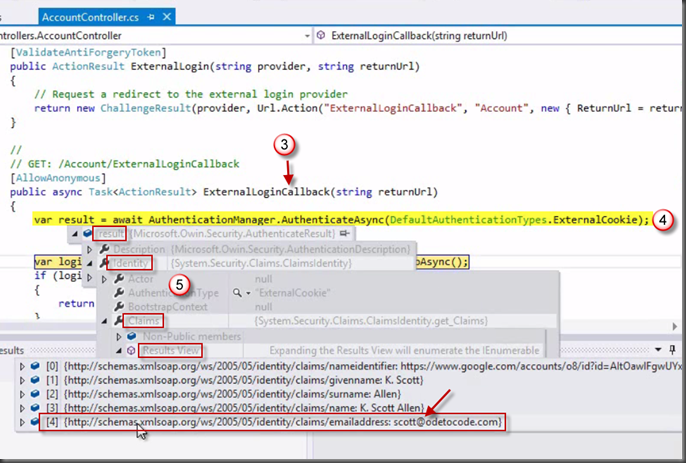Expand claim [2] surname row
The width and height of the screenshot is (686, 463).
22,394
